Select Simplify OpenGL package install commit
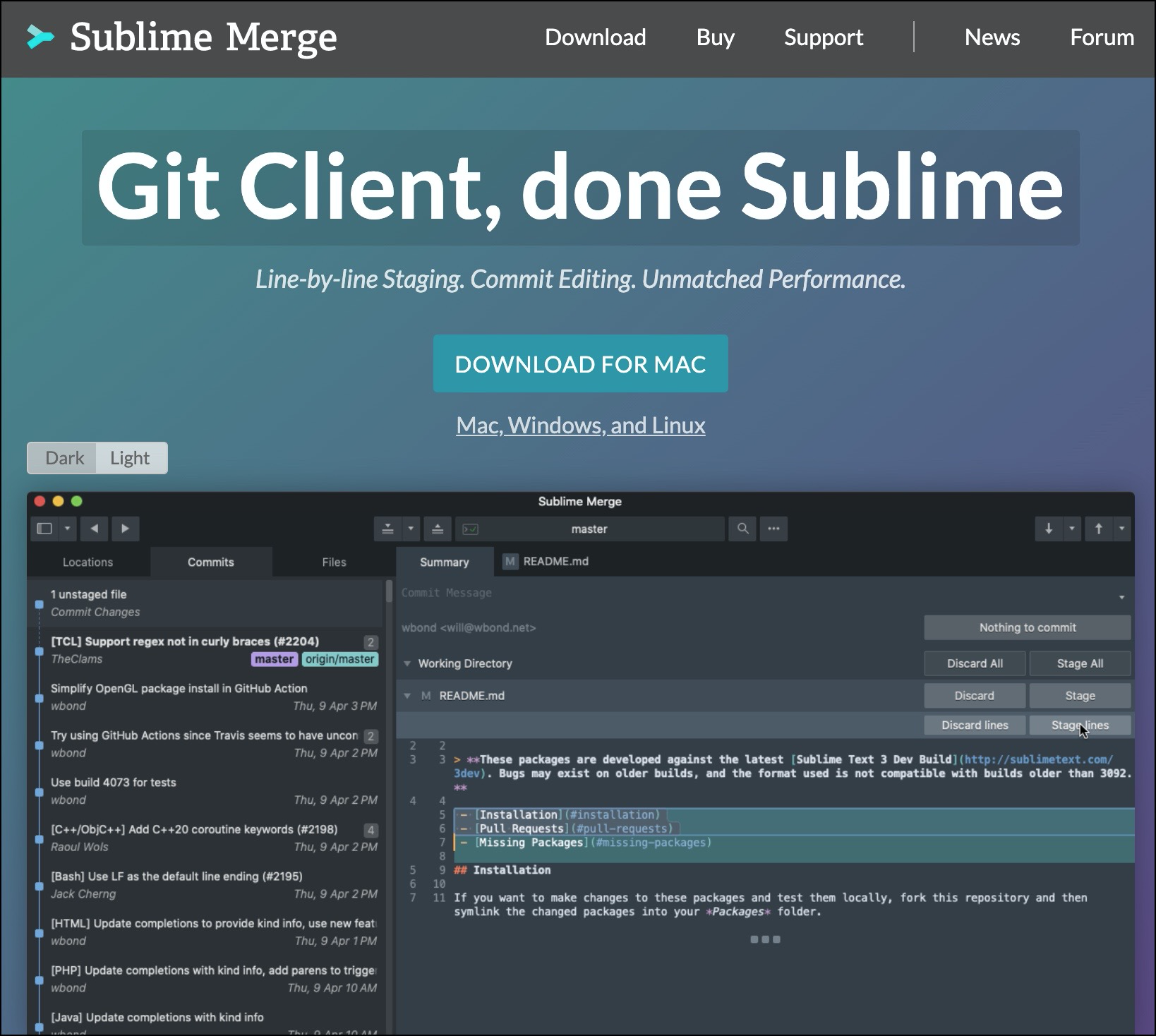This screenshot has width=1156, height=1036. (206, 697)
